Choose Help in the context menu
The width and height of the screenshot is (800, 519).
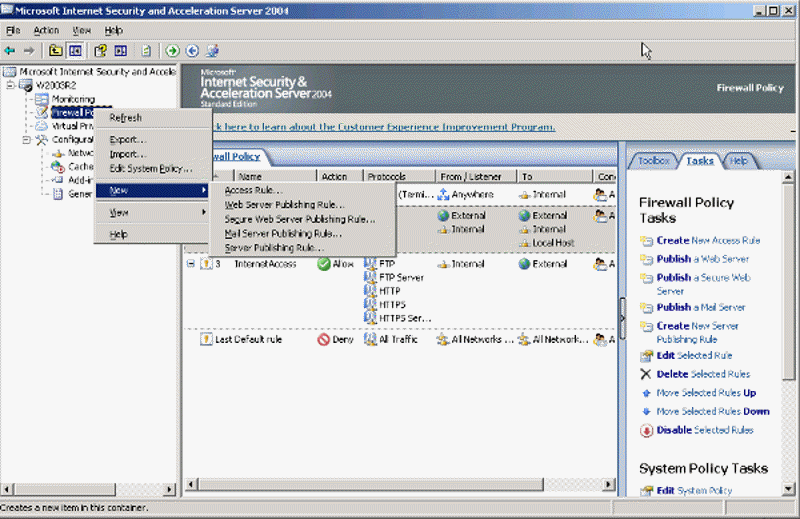[151, 234]
